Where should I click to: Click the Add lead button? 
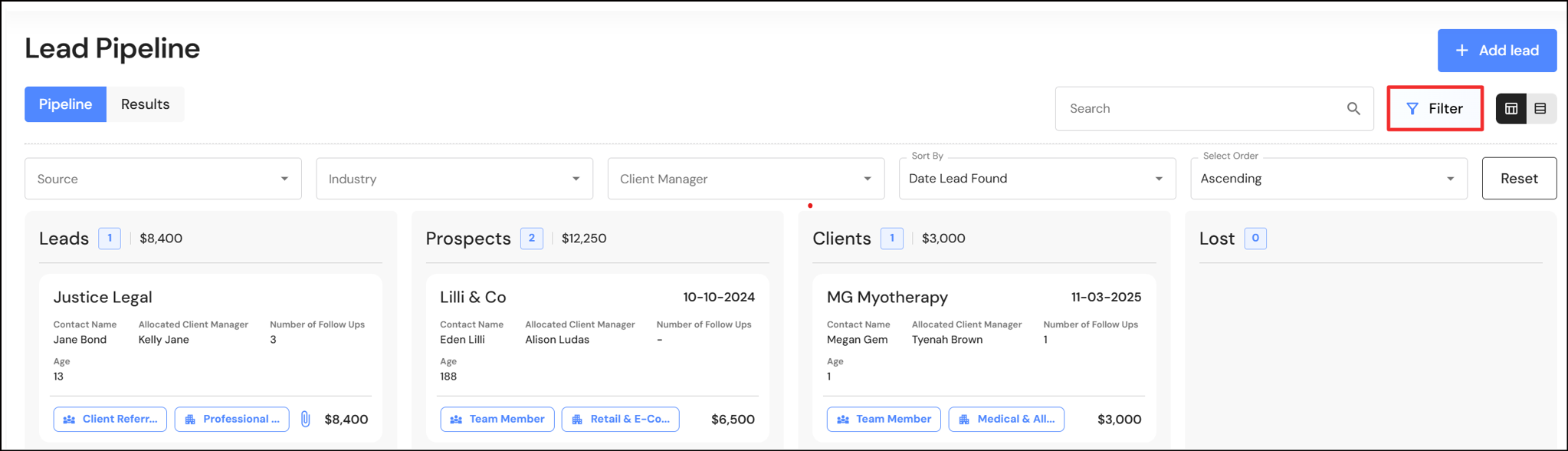1496,51
